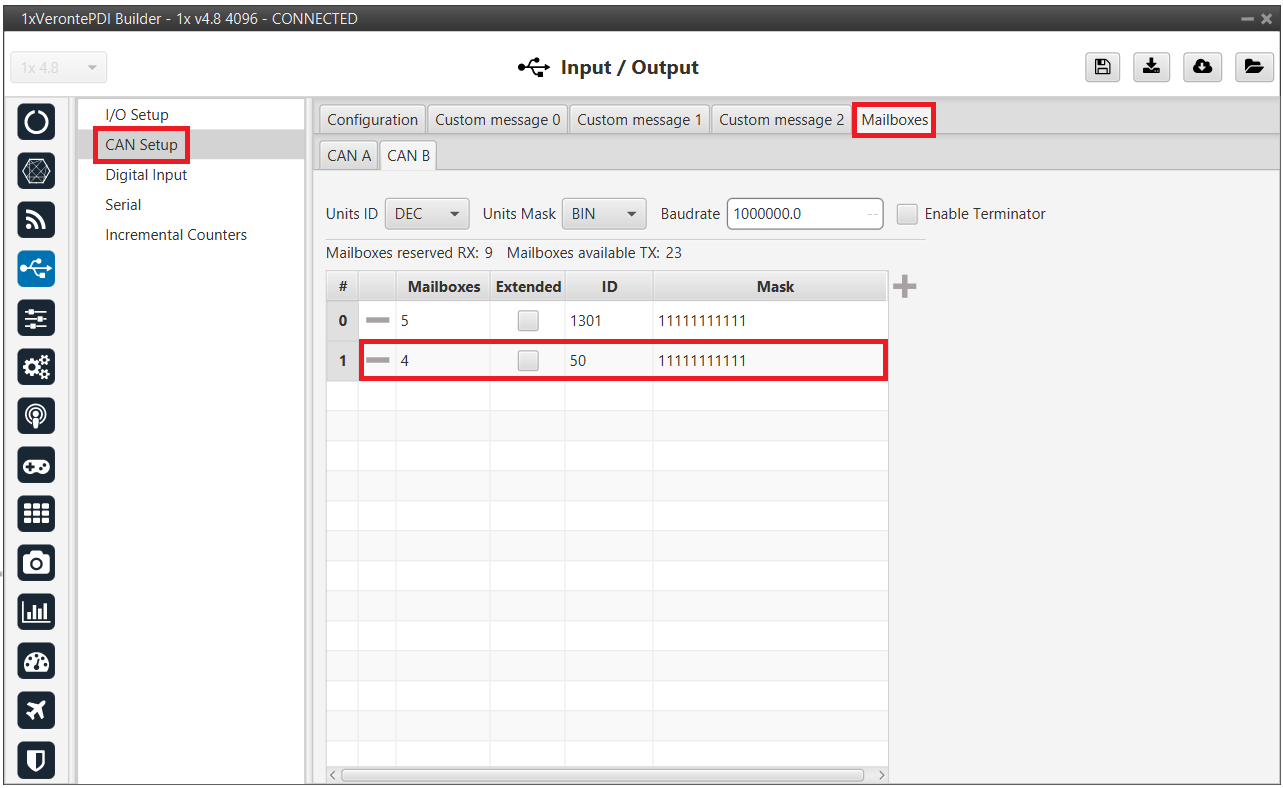
Task: Select the airplane icon in sidebar
Action: tap(37, 710)
